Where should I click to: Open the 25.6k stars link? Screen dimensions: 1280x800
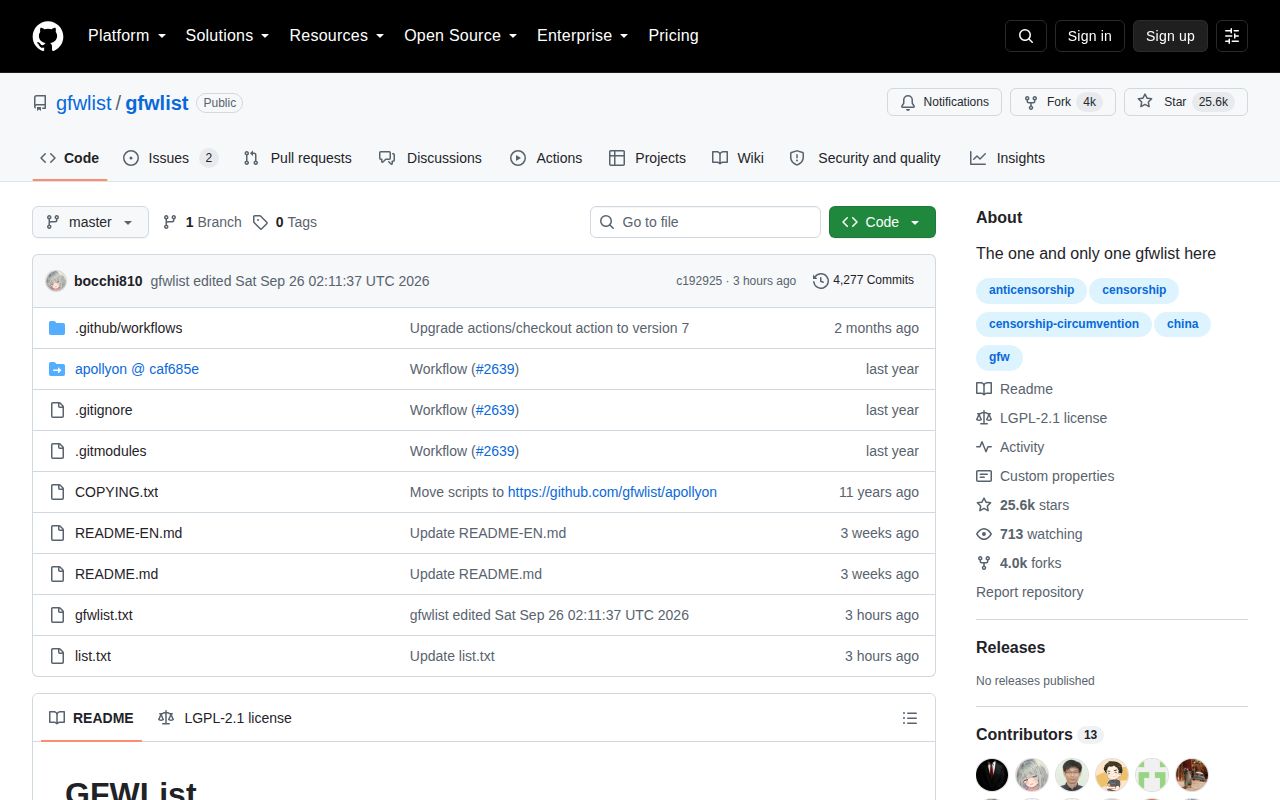(x=1022, y=505)
